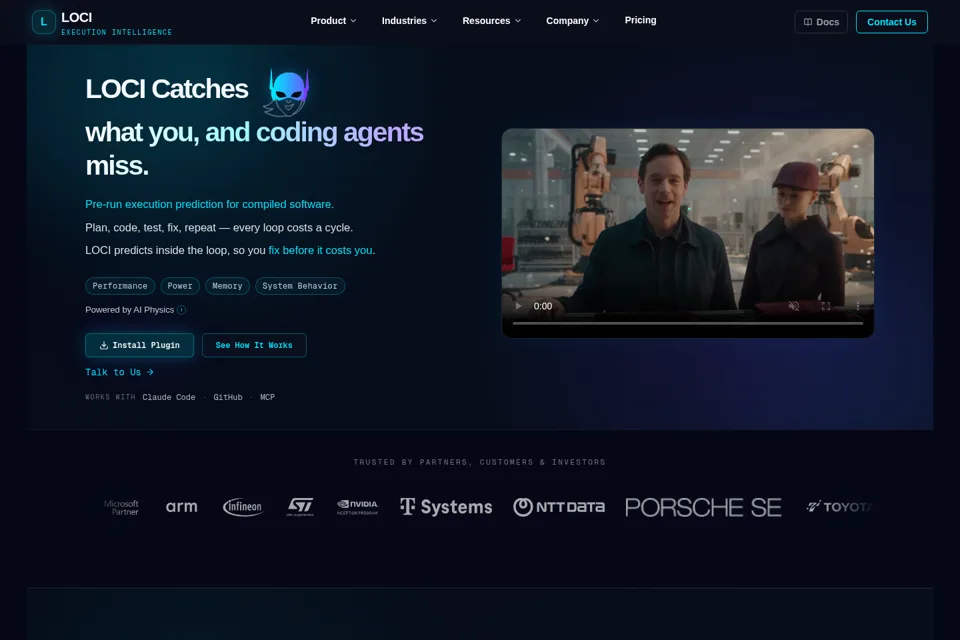The width and height of the screenshot is (960, 640).
Task: Select the Memory tag
Action: pyautogui.click(x=227, y=286)
